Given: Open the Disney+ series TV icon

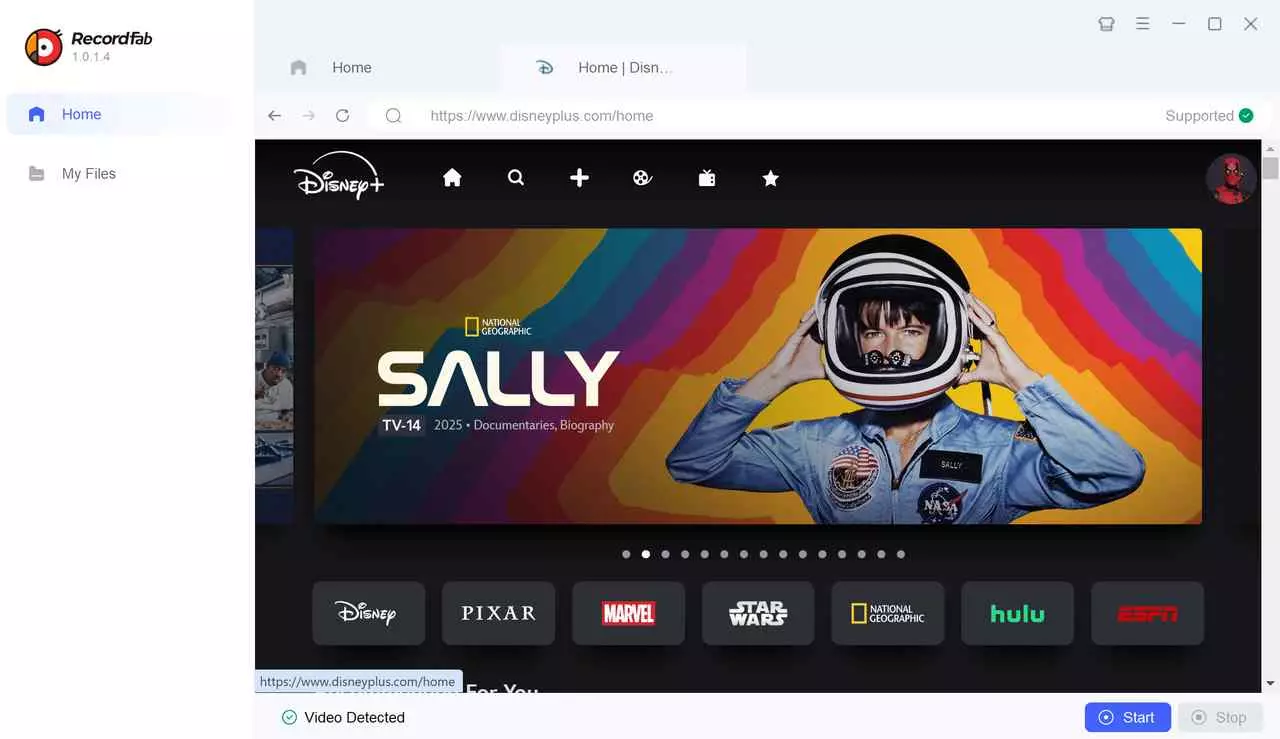Looking at the screenshot, I should point(707,178).
